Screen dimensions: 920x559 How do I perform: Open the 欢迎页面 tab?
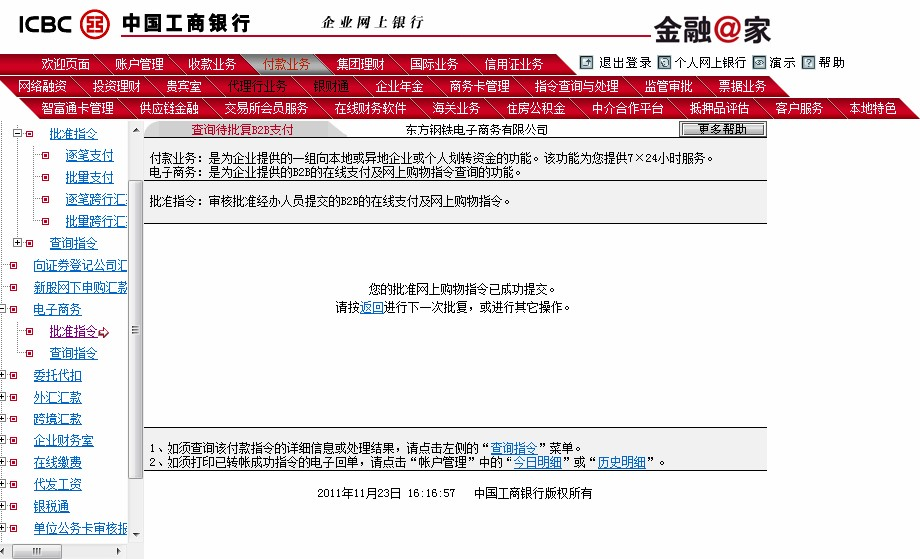coord(65,64)
